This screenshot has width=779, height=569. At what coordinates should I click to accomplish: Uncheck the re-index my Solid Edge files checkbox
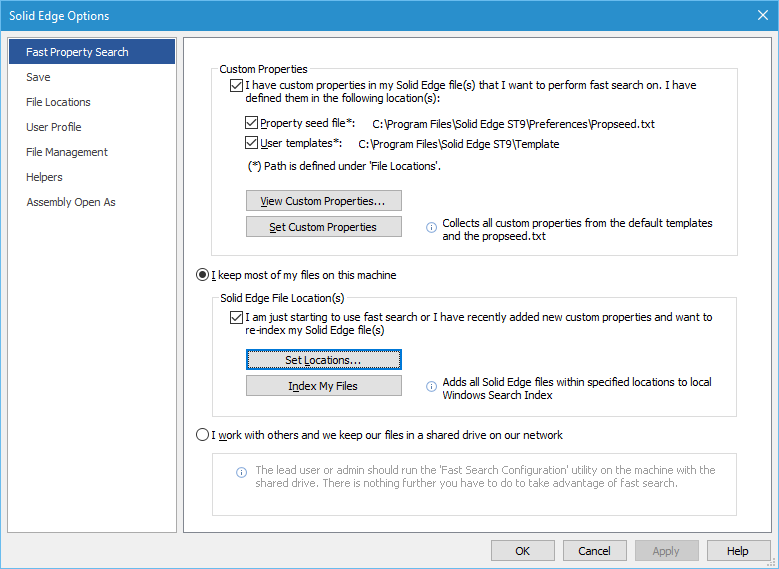tap(236, 318)
